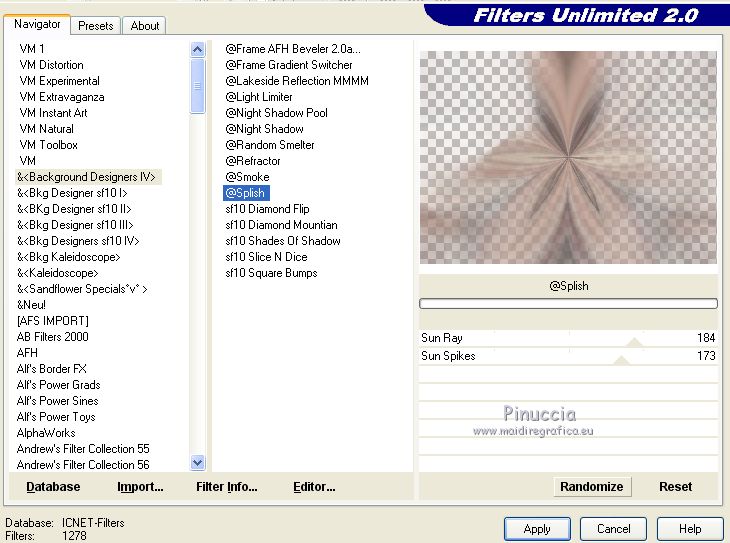
Task: Select &<Sandflower Specials°v°> category
Action: (x=82, y=289)
